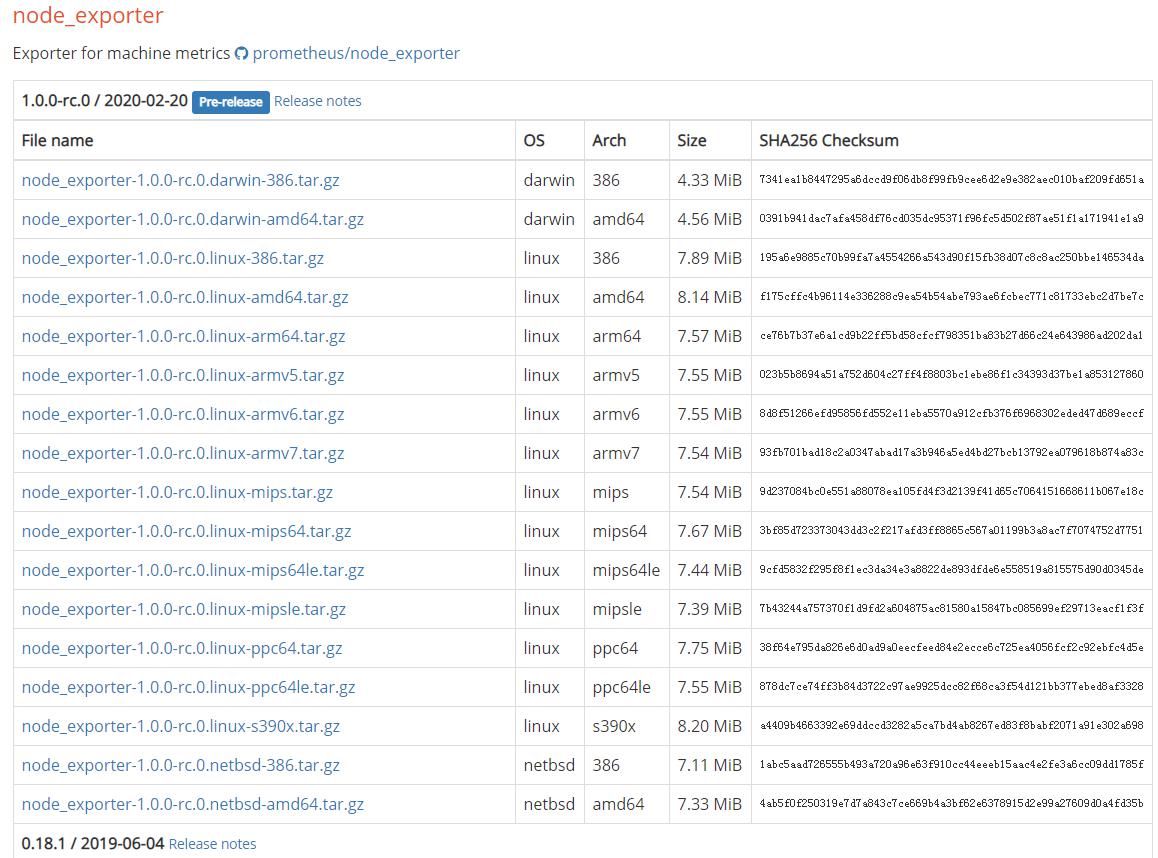
Task: Click the Pre-release badge
Action: coord(230,102)
